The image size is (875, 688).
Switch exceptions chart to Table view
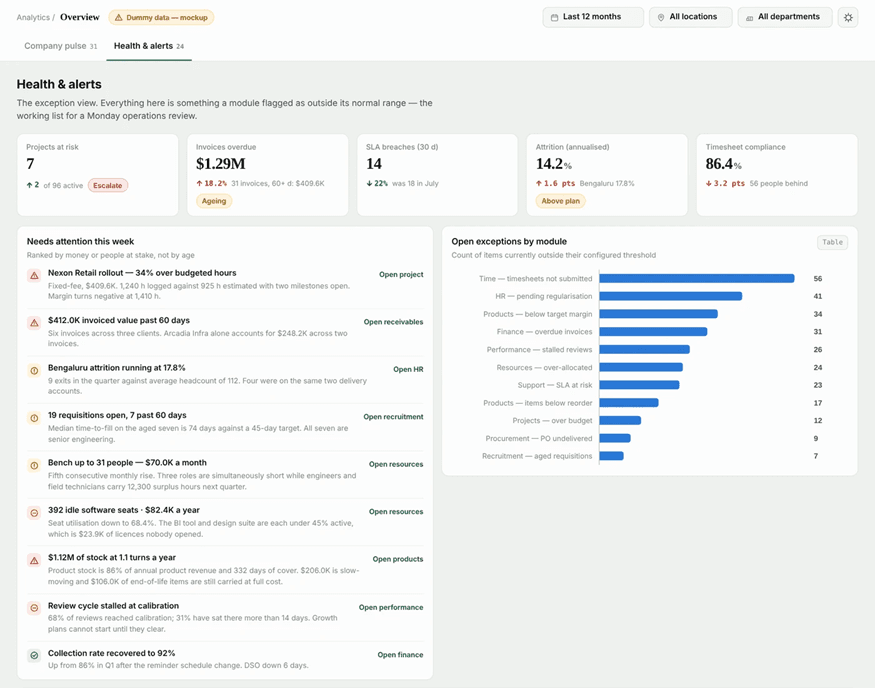832,242
